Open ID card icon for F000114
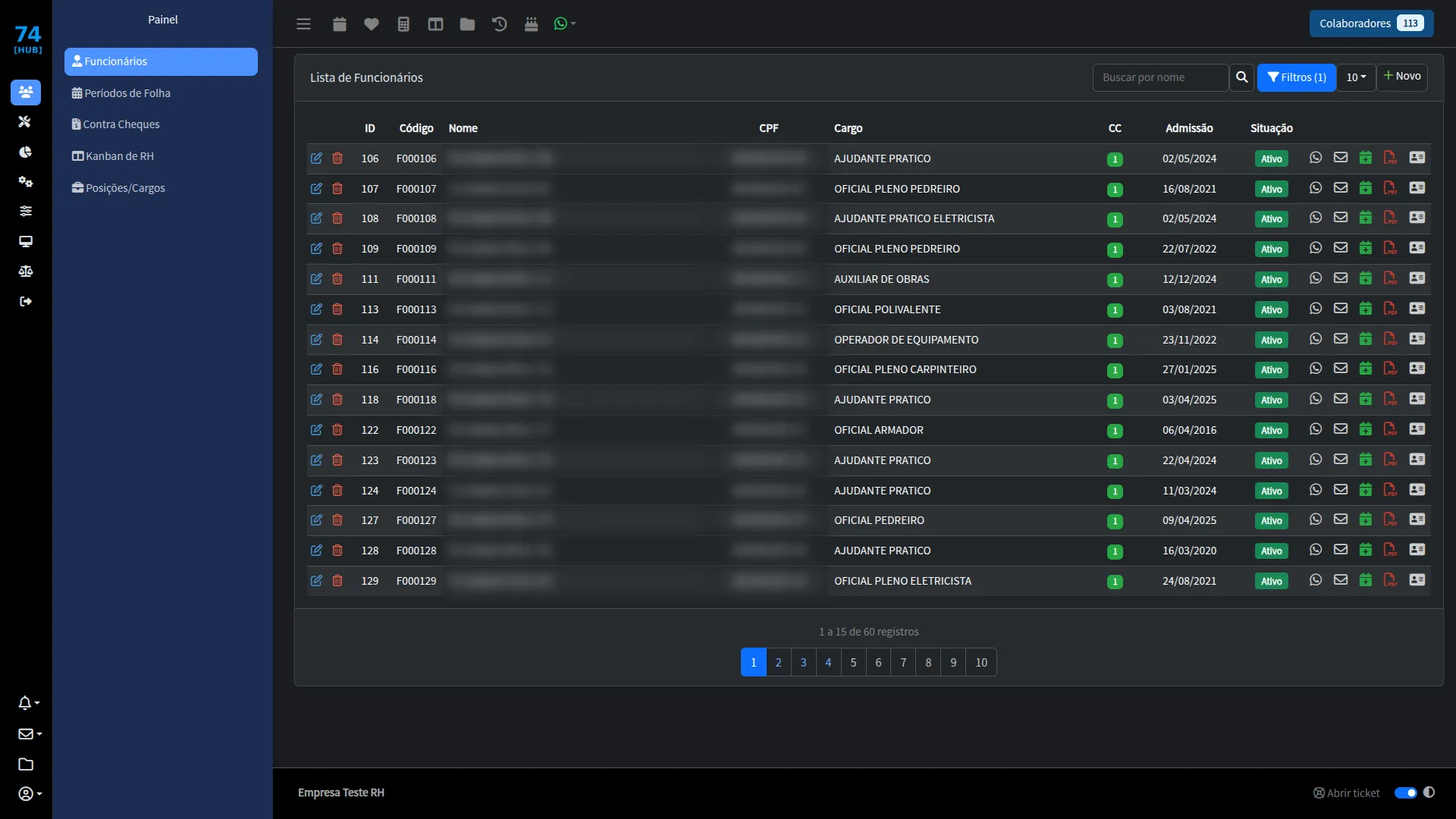 click(1417, 339)
